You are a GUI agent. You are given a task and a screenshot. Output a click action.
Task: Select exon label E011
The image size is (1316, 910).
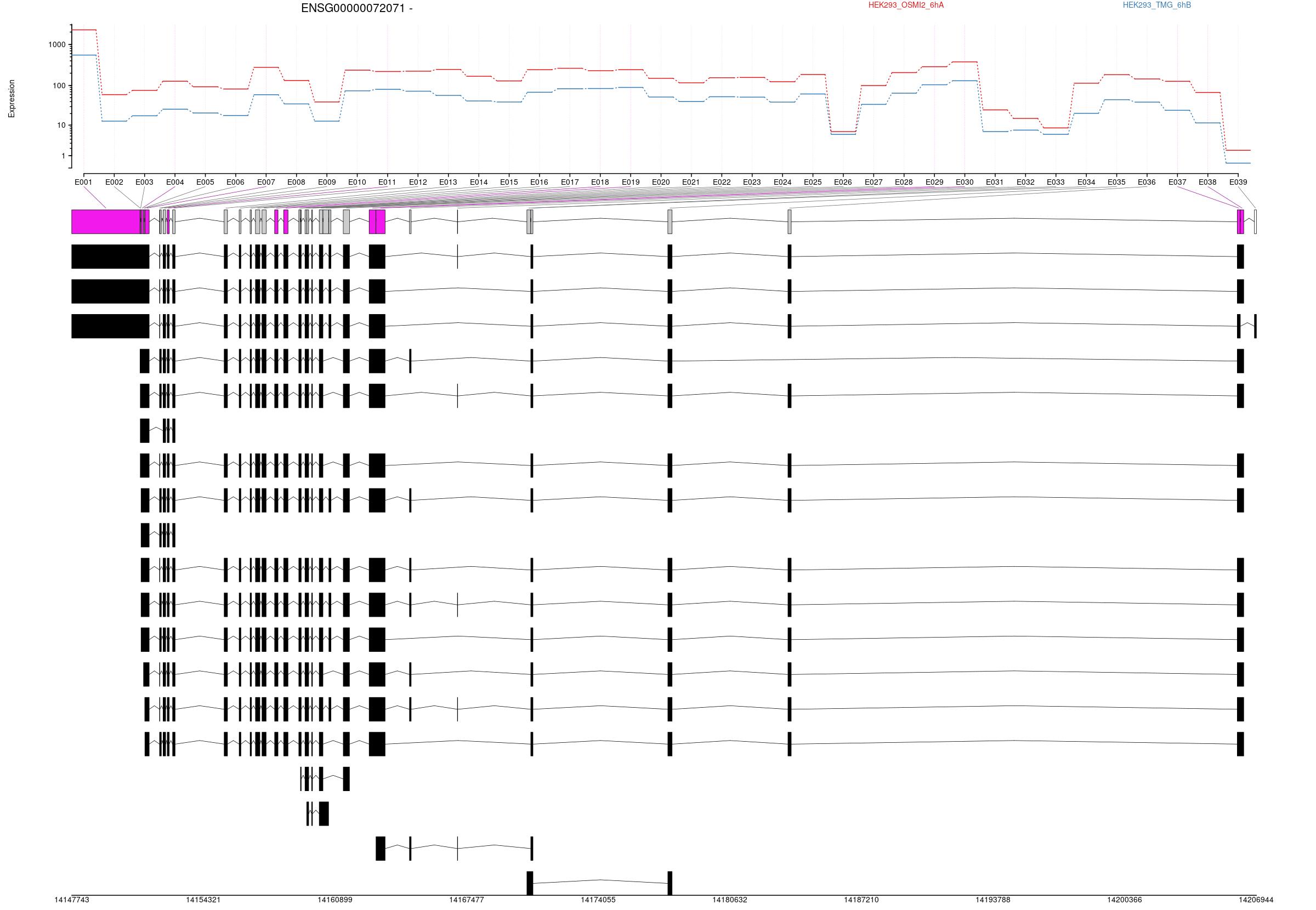387,183
